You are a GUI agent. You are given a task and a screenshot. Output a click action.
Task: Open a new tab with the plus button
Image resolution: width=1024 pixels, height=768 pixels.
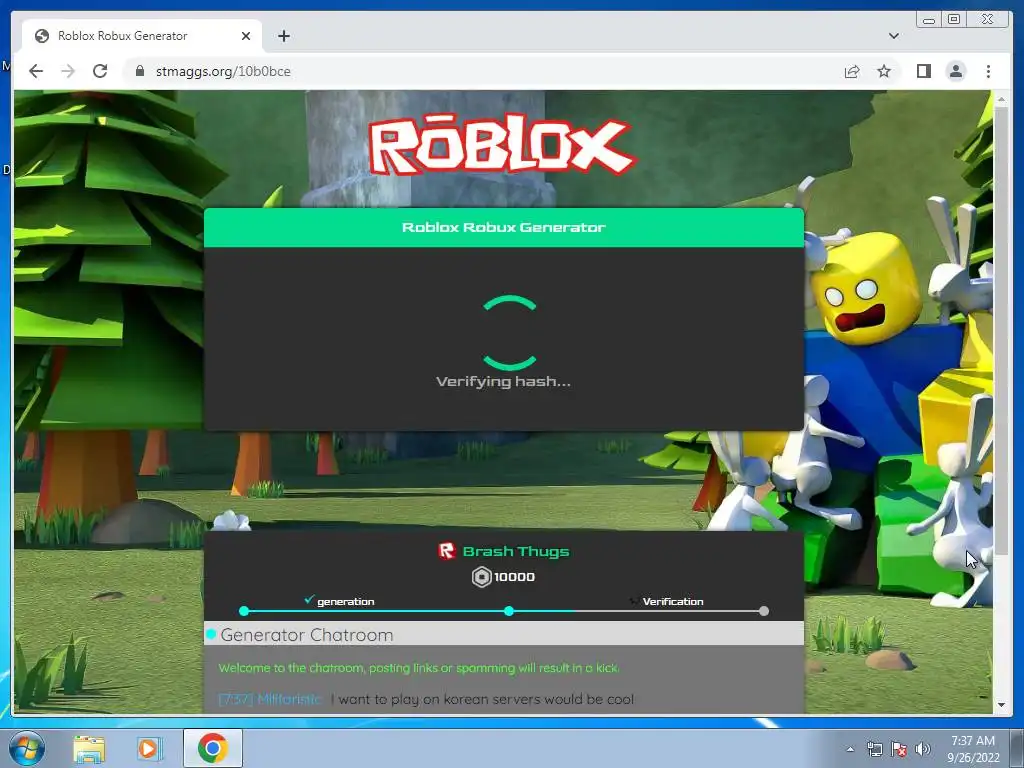[x=284, y=36]
